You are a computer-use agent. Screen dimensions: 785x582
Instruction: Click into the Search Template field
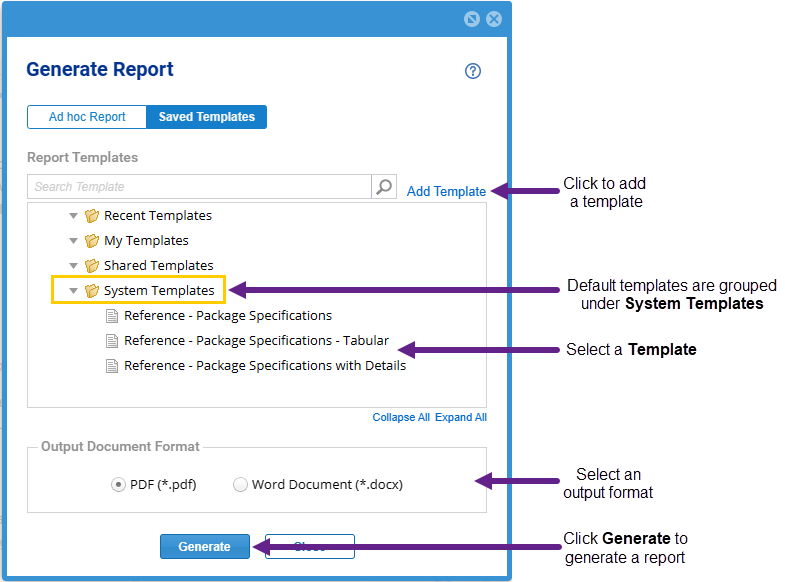tap(199, 187)
